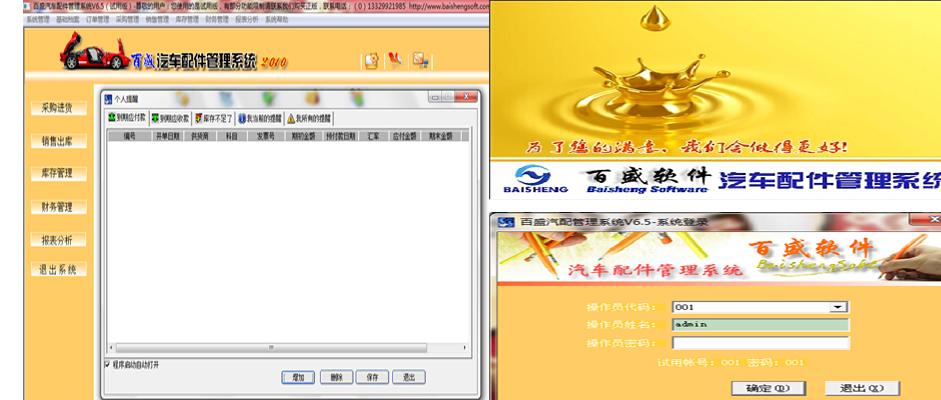Open the 库存管理 menu in the menu bar
Screen dimensions: 941x400
[187, 19]
